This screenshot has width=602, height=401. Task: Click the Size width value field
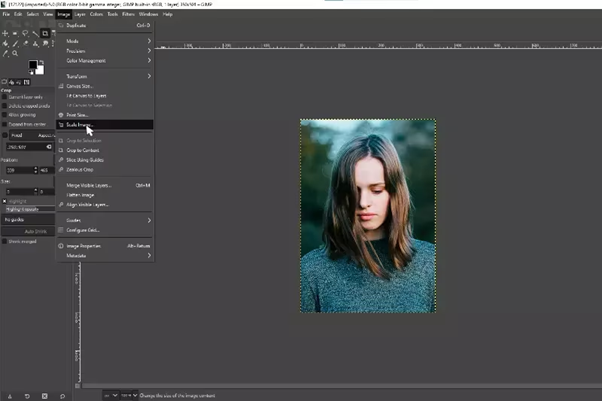pyautogui.click(x=19, y=191)
